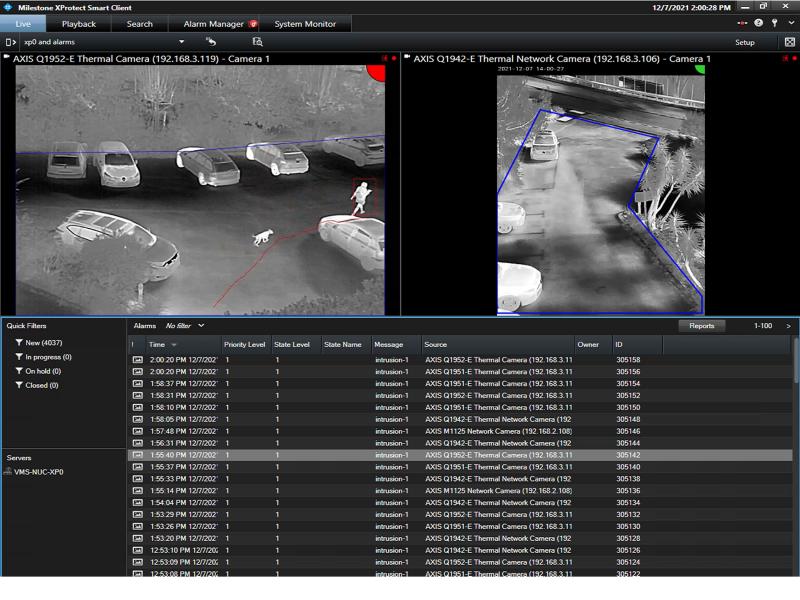
Task: Click the funnel icon next to New
Action: click(19, 342)
